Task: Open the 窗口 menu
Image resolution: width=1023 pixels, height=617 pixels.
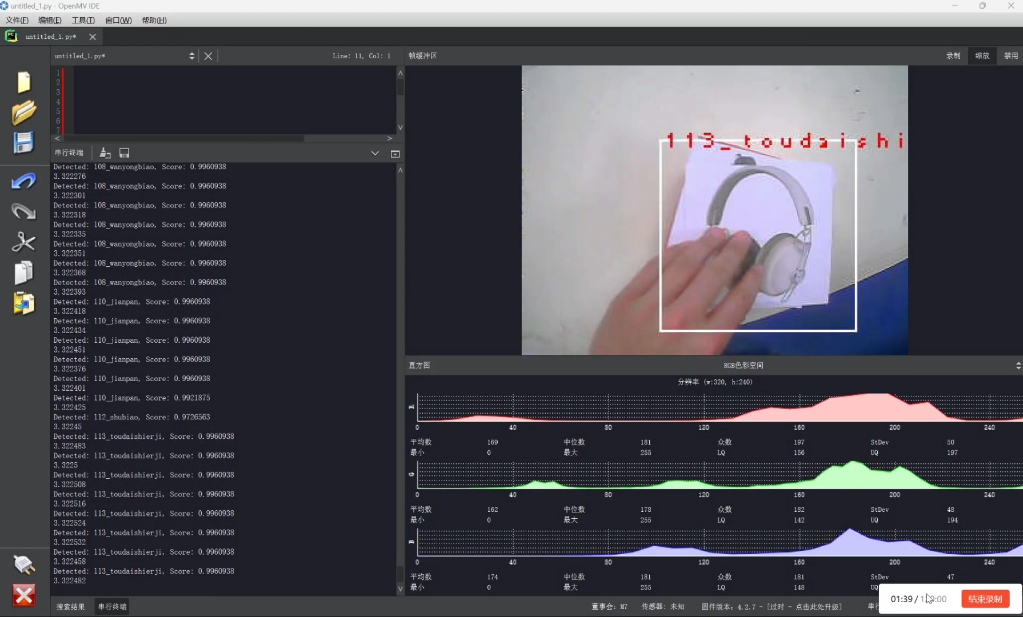Action: click(x=118, y=20)
